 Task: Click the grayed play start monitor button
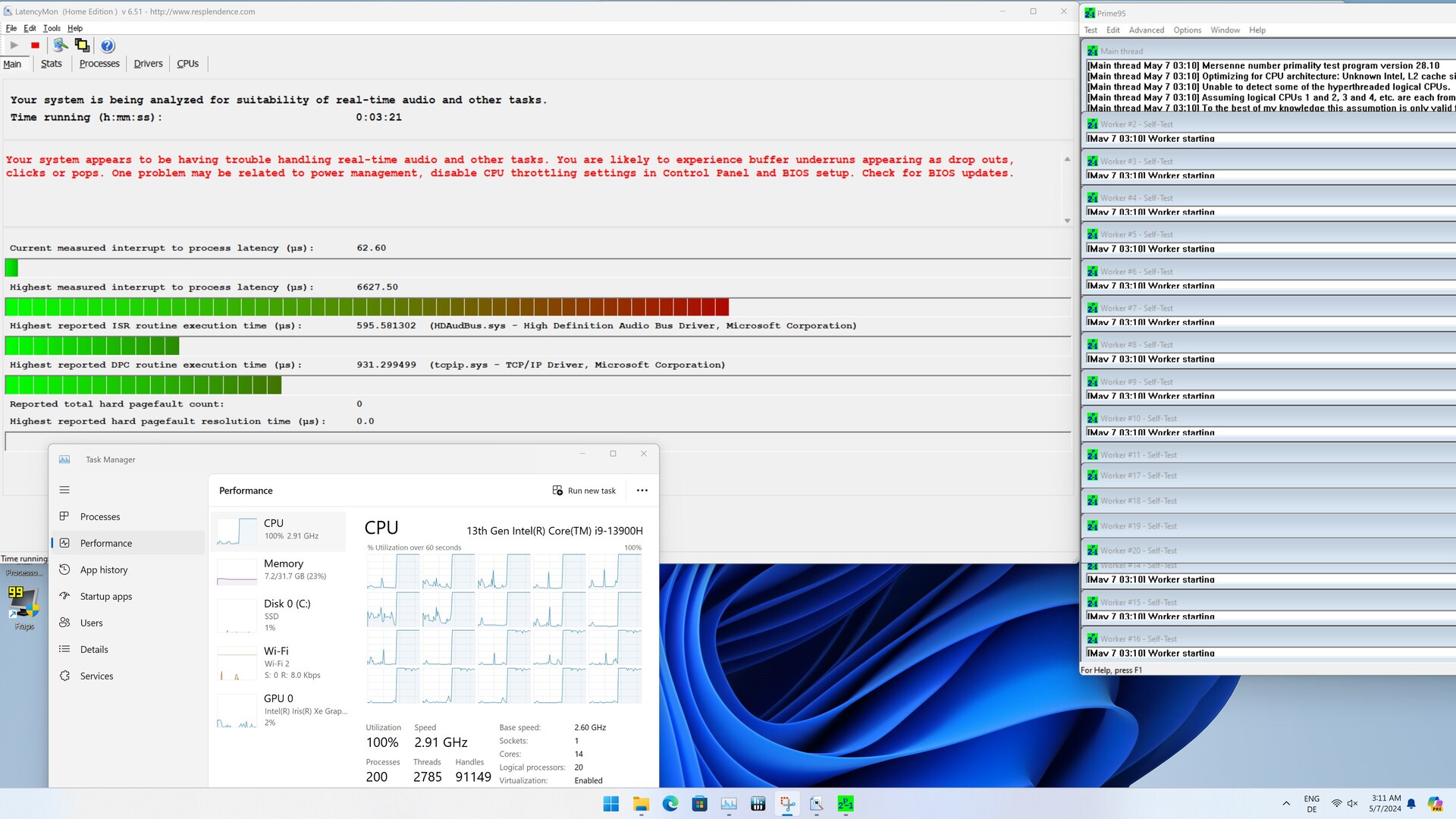coord(14,45)
